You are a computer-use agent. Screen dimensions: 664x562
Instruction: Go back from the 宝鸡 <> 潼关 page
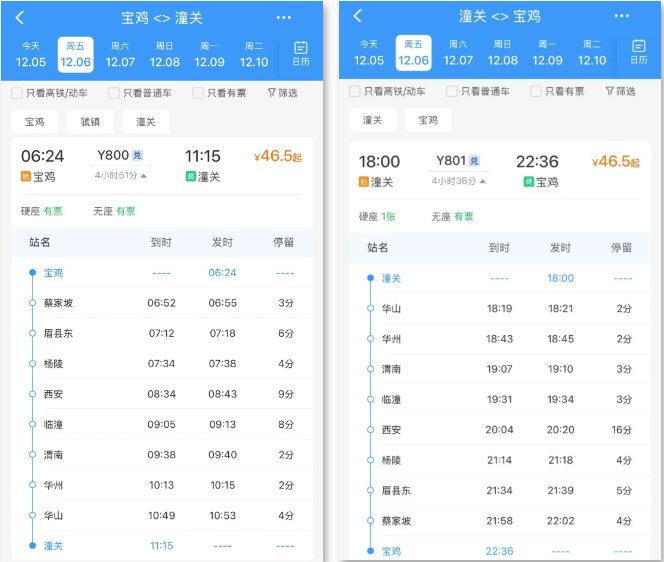coord(20,18)
